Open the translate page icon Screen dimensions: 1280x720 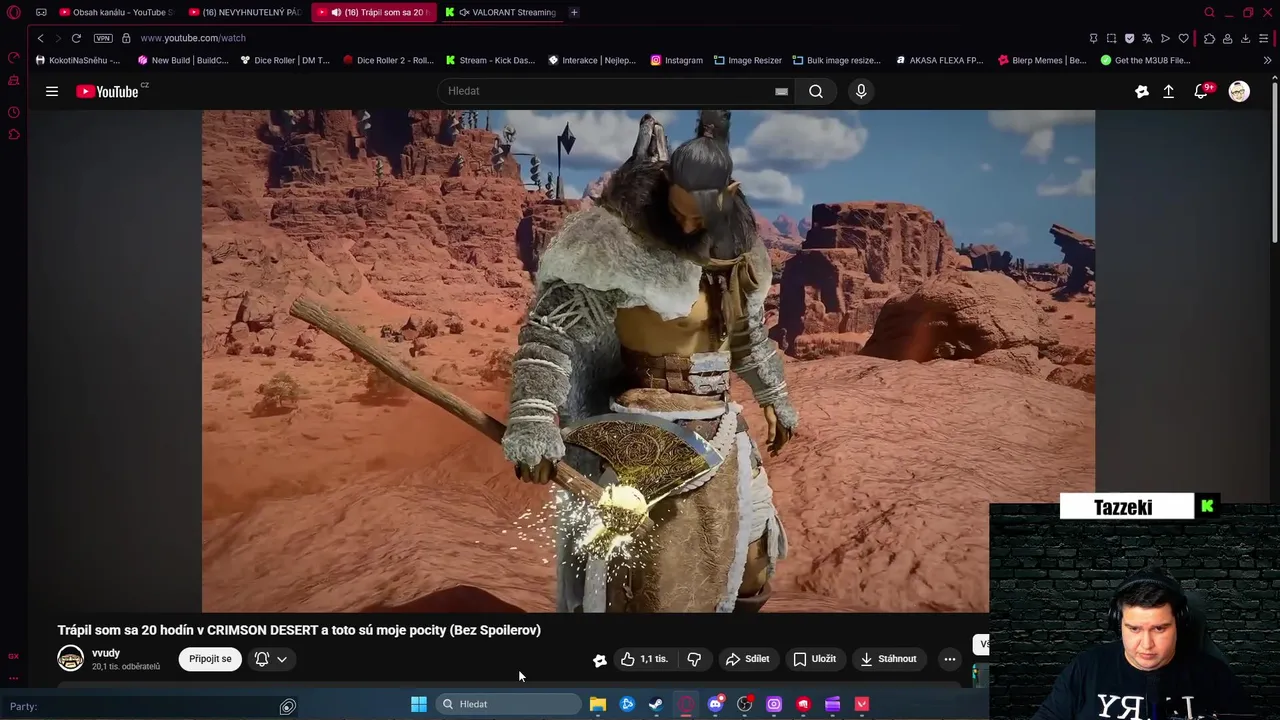tap(1147, 38)
